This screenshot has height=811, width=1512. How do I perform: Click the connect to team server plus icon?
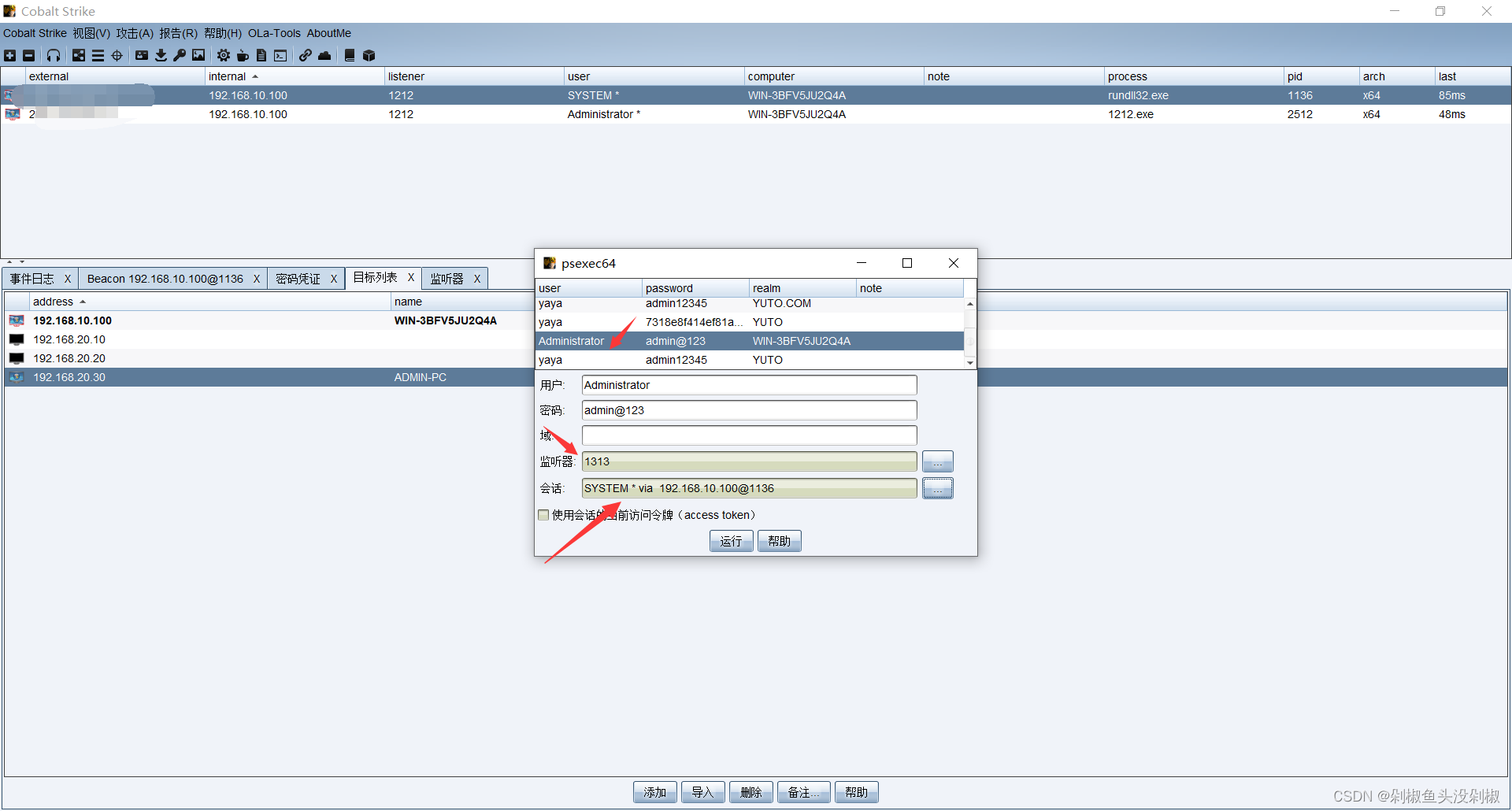pyautogui.click(x=9, y=55)
